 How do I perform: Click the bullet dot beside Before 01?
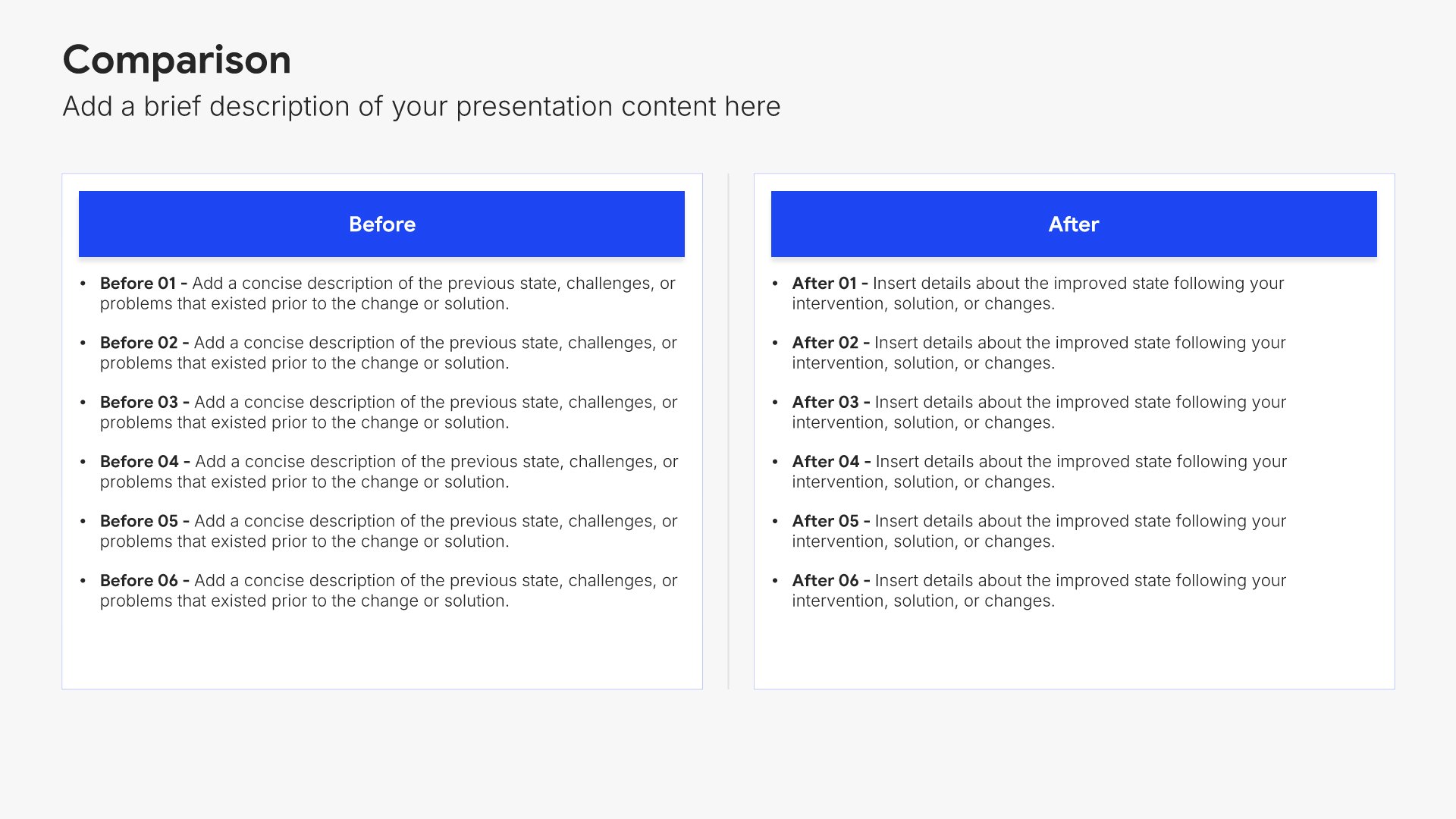click(x=83, y=284)
